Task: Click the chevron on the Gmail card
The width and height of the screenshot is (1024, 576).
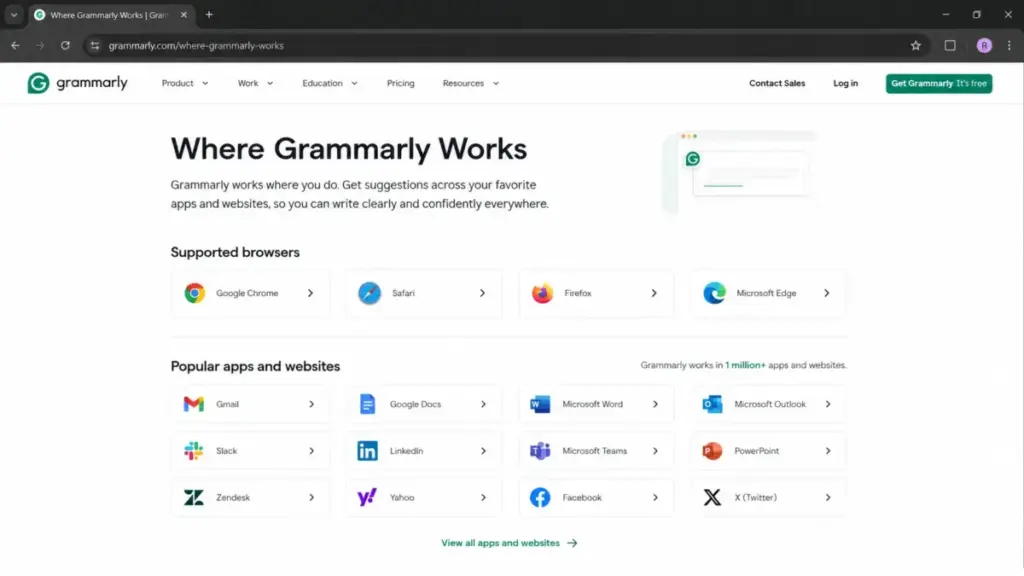Action: pos(312,404)
